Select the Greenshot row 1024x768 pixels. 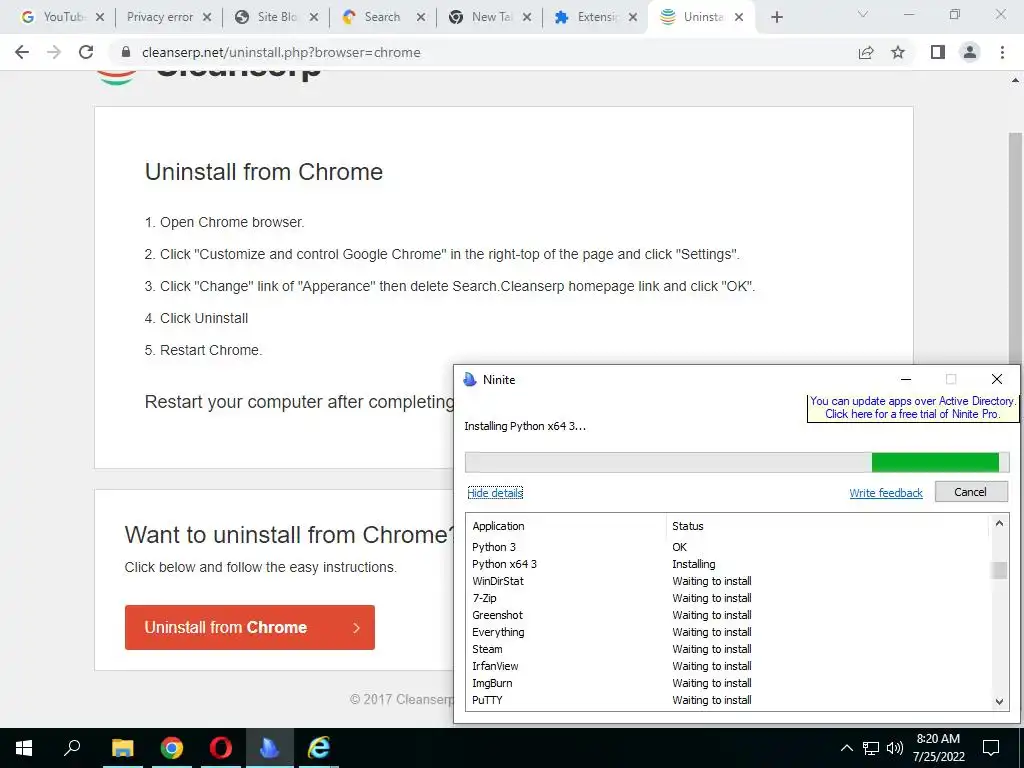(728, 615)
